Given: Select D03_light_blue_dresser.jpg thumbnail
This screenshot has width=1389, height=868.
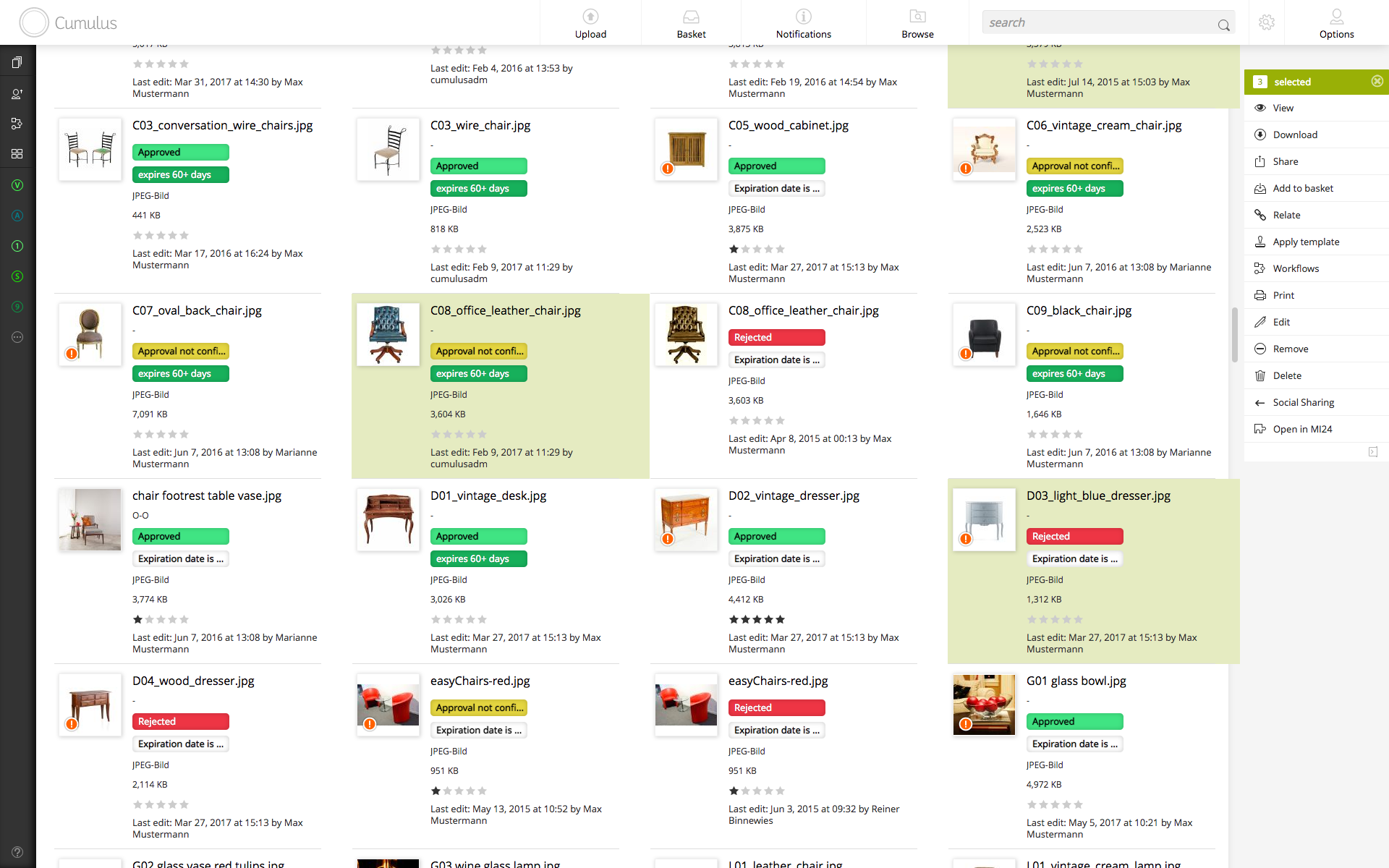Looking at the screenshot, I should pos(984,519).
